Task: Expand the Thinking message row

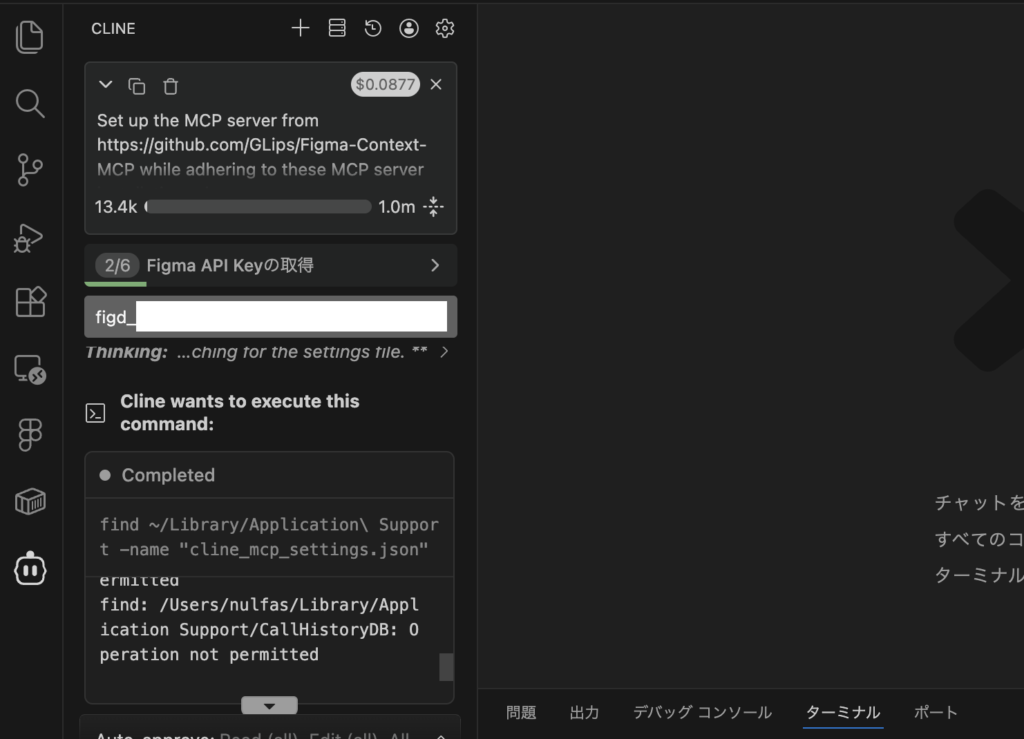Action: [444, 352]
